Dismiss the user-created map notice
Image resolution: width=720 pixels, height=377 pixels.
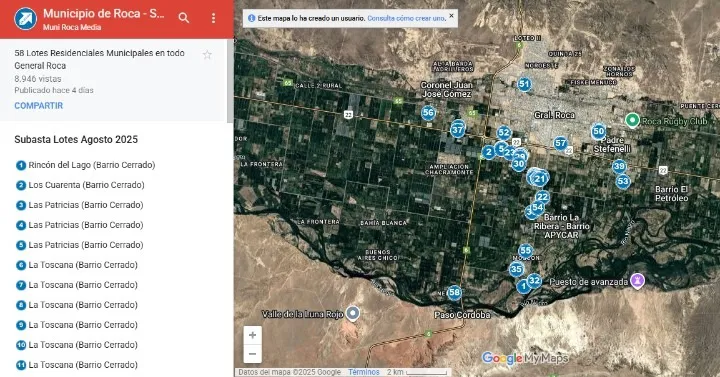(451, 16)
